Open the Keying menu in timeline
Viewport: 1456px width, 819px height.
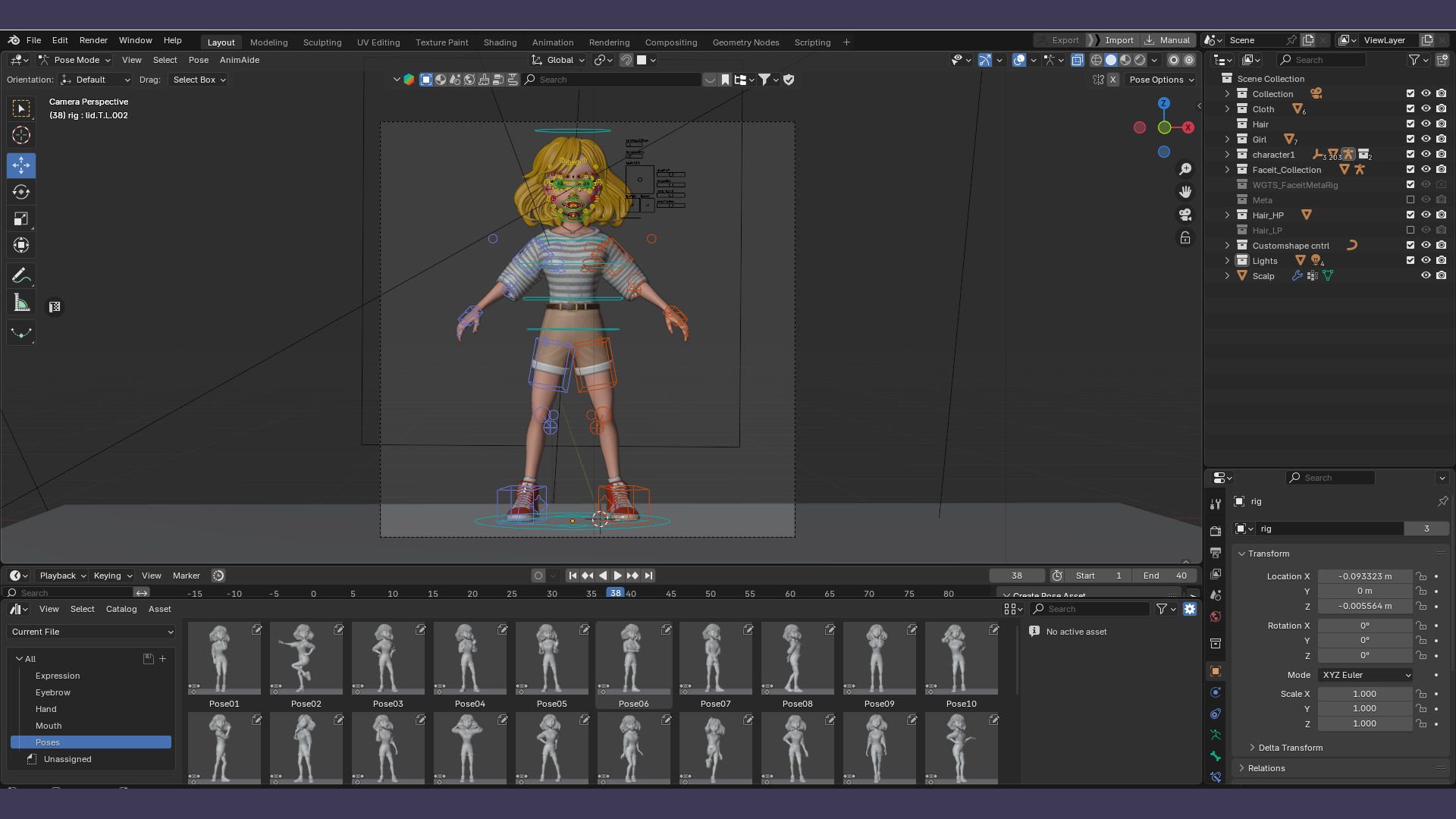(112, 576)
